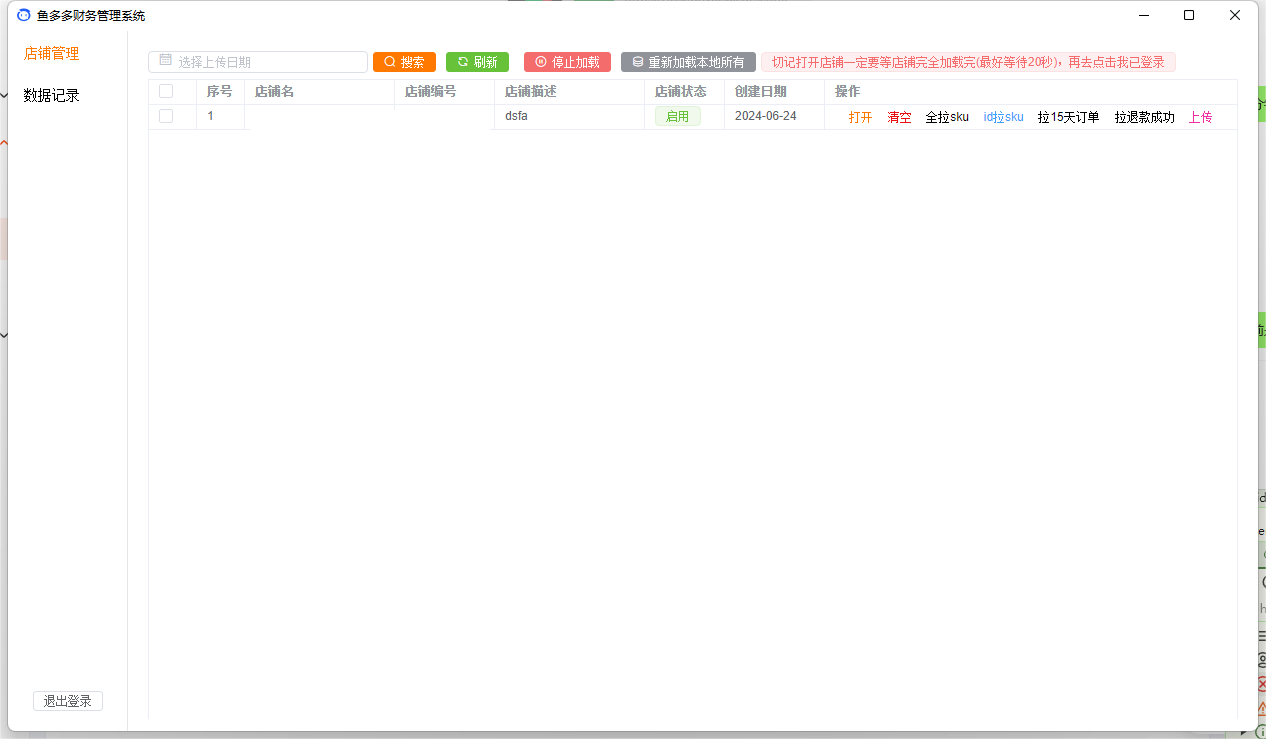Click the green 刷新 refresh button
The width and height of the screenshot is (1266, 739).
pos(477,62)
